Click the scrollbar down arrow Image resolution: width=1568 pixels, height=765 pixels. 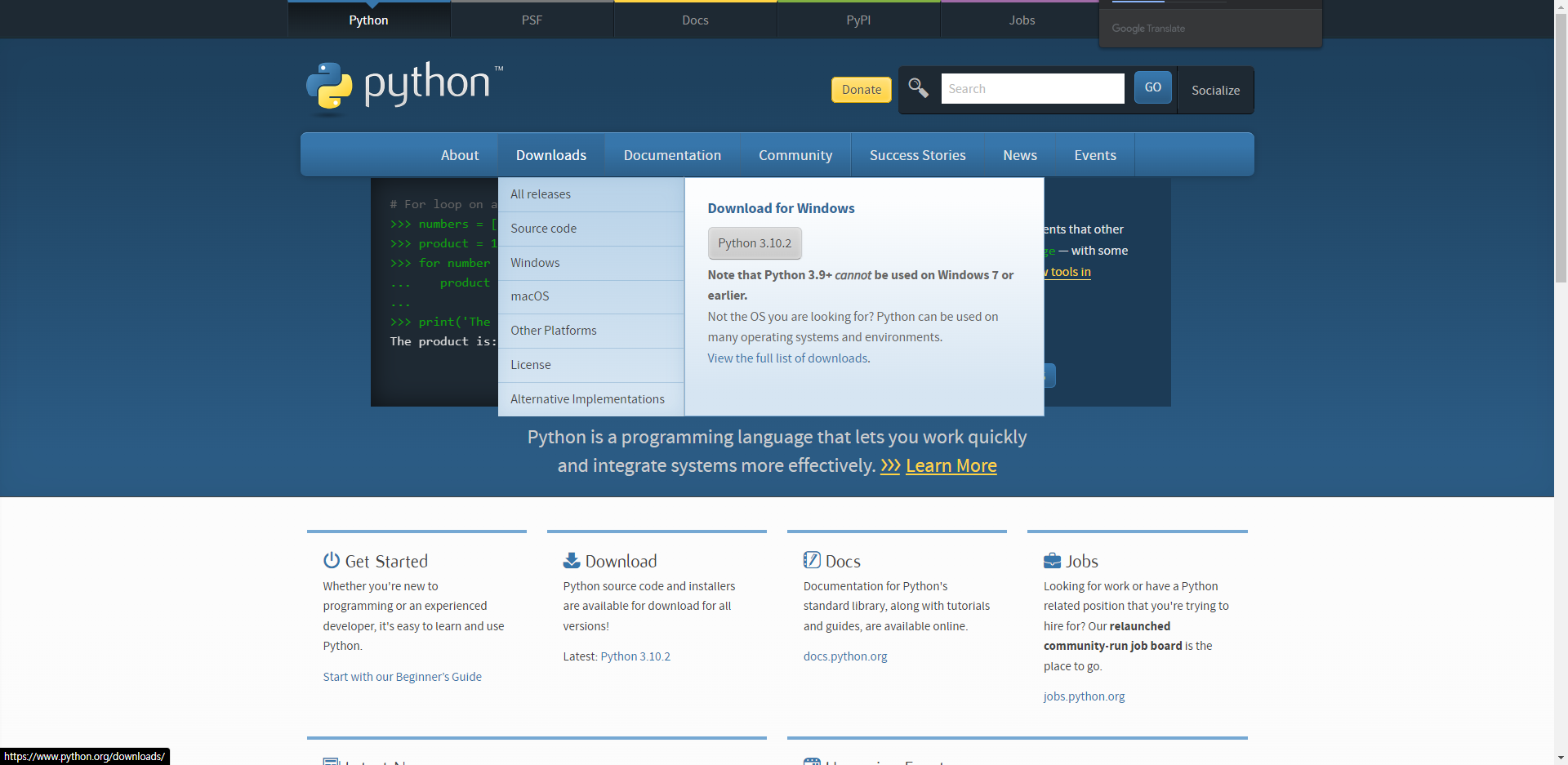point(1561,758)
